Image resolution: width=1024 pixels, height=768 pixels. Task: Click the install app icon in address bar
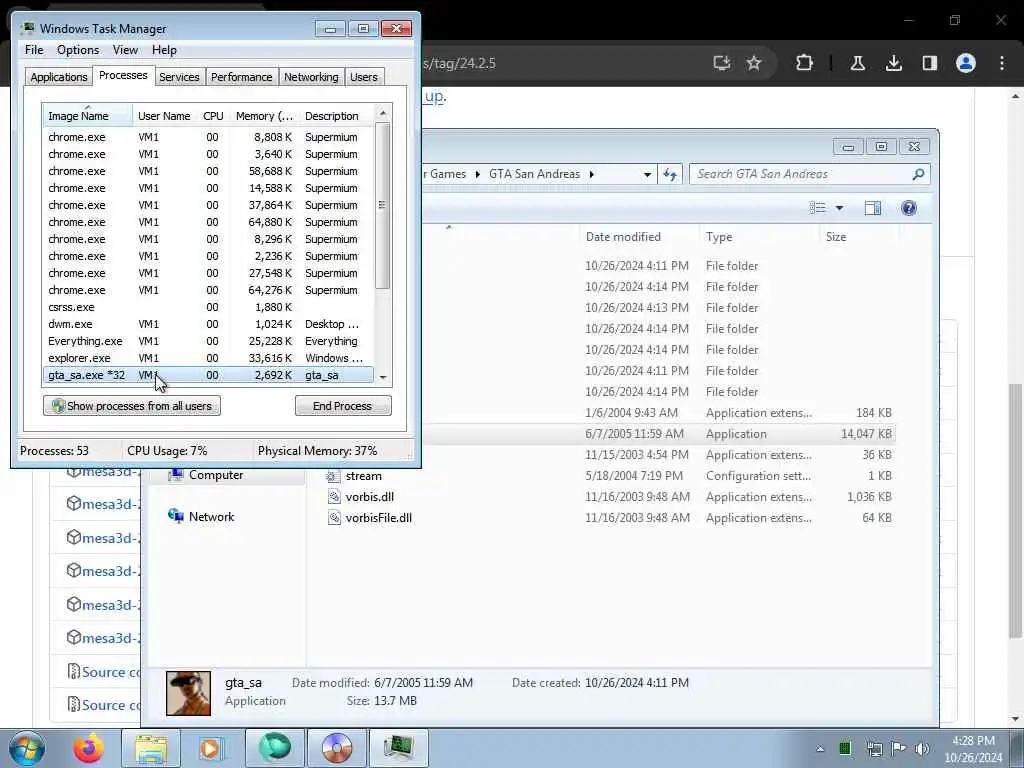click(x=722, y=63)
